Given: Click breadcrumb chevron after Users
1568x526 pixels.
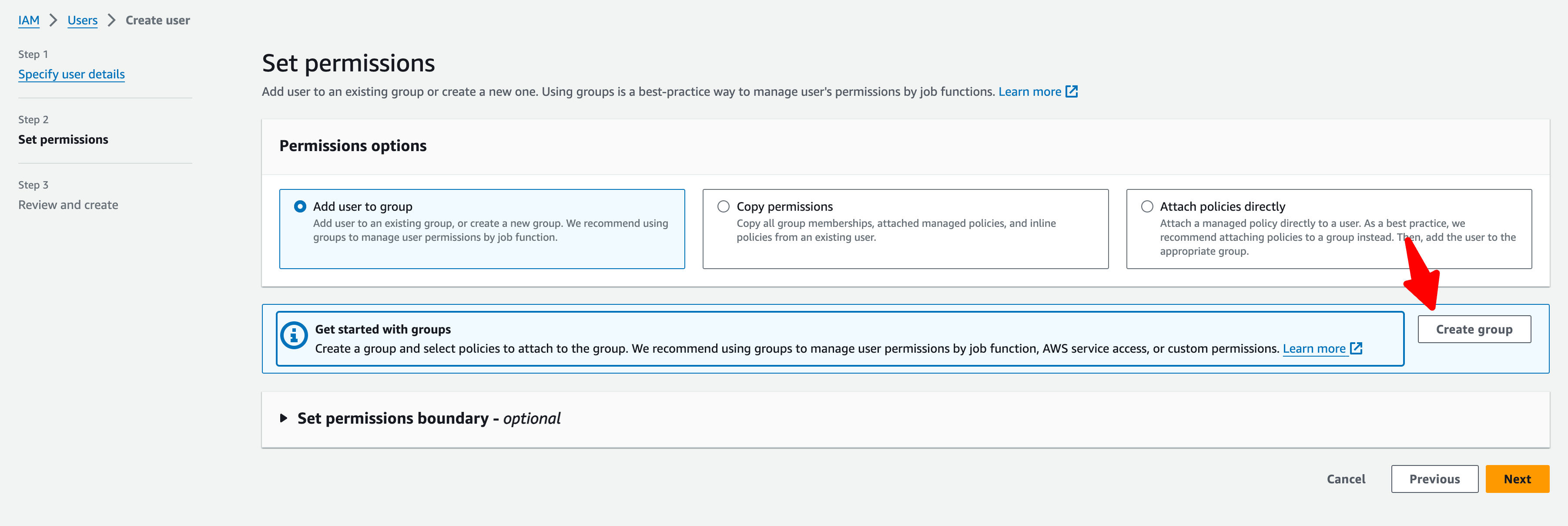Looking at the screenshot, I should click(111, 20).
